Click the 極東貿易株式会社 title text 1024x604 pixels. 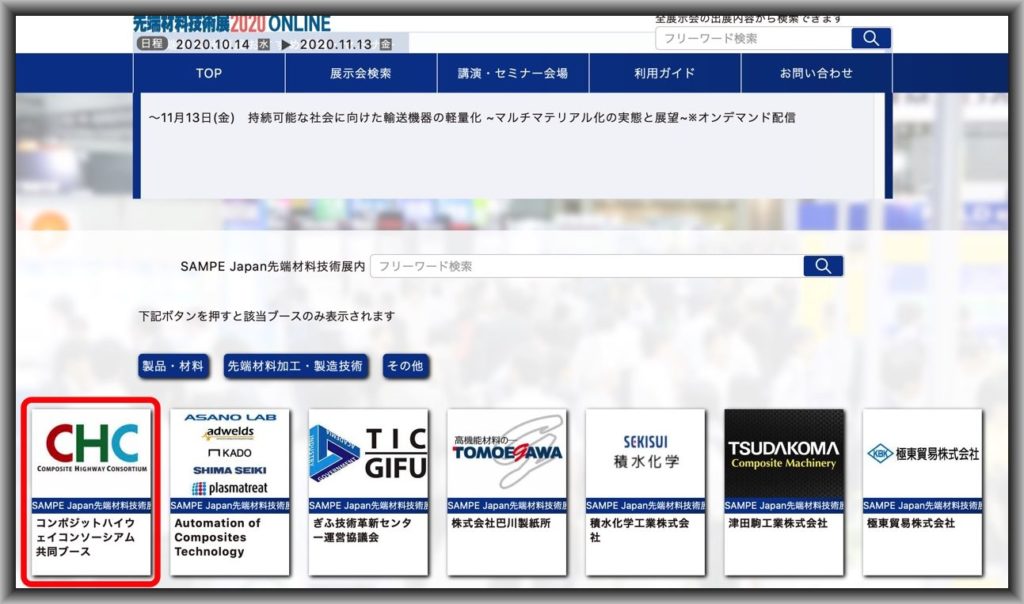pos(911,523)
